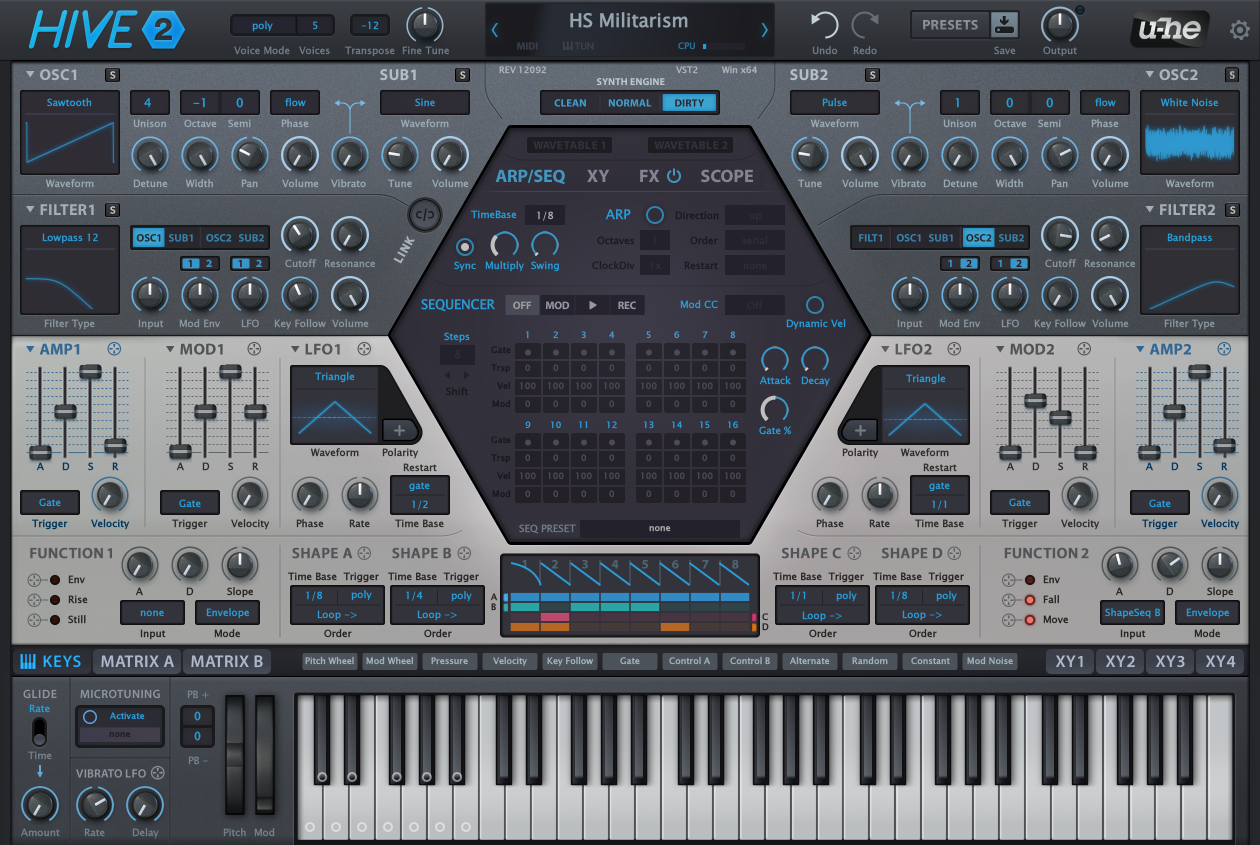The width and height of the screenshot is (1260, 845).
Task: Select the Mod Wheel modulation source
Action: pyautogui.click(x=389, y=661)
